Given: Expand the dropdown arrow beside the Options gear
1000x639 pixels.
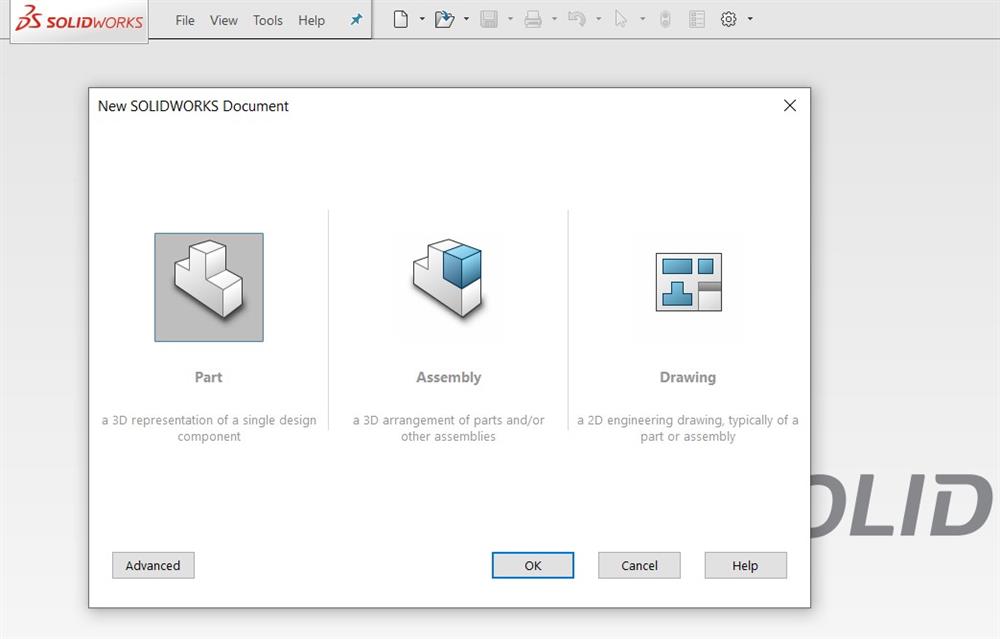Looking at the screenshot, I should 750,19.
